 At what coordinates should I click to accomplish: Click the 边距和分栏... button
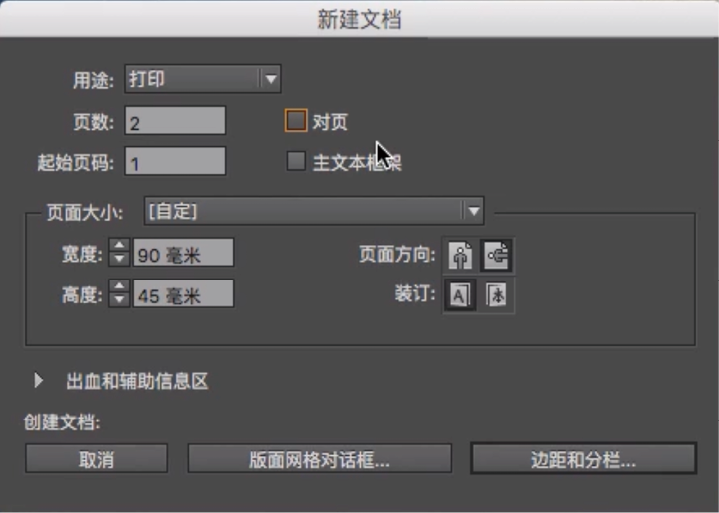point(583,459)
